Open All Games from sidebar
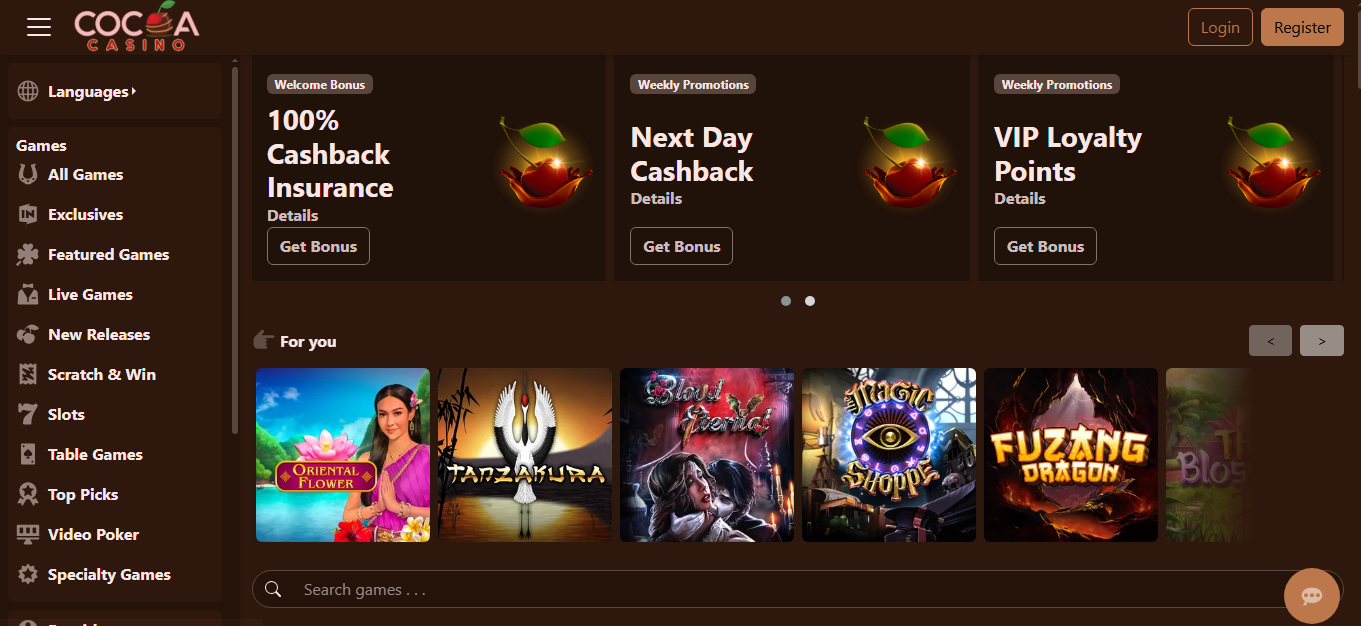 pyautogui.click(x=86, y=174)
